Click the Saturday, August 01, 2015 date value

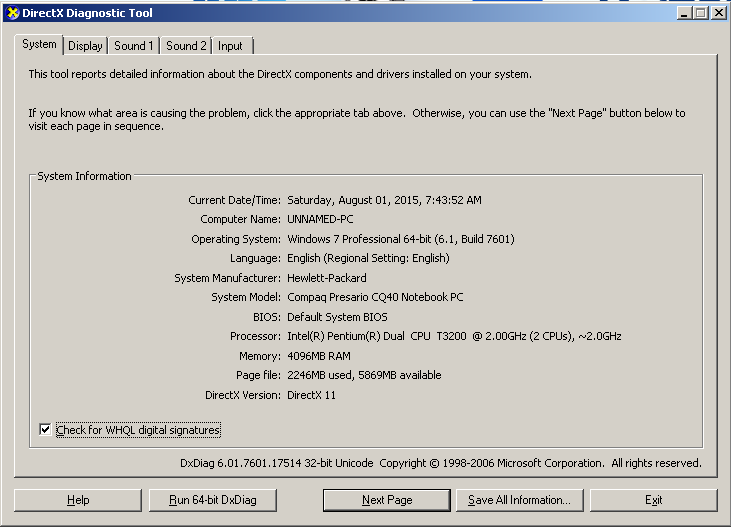click(x=385, y=200)
